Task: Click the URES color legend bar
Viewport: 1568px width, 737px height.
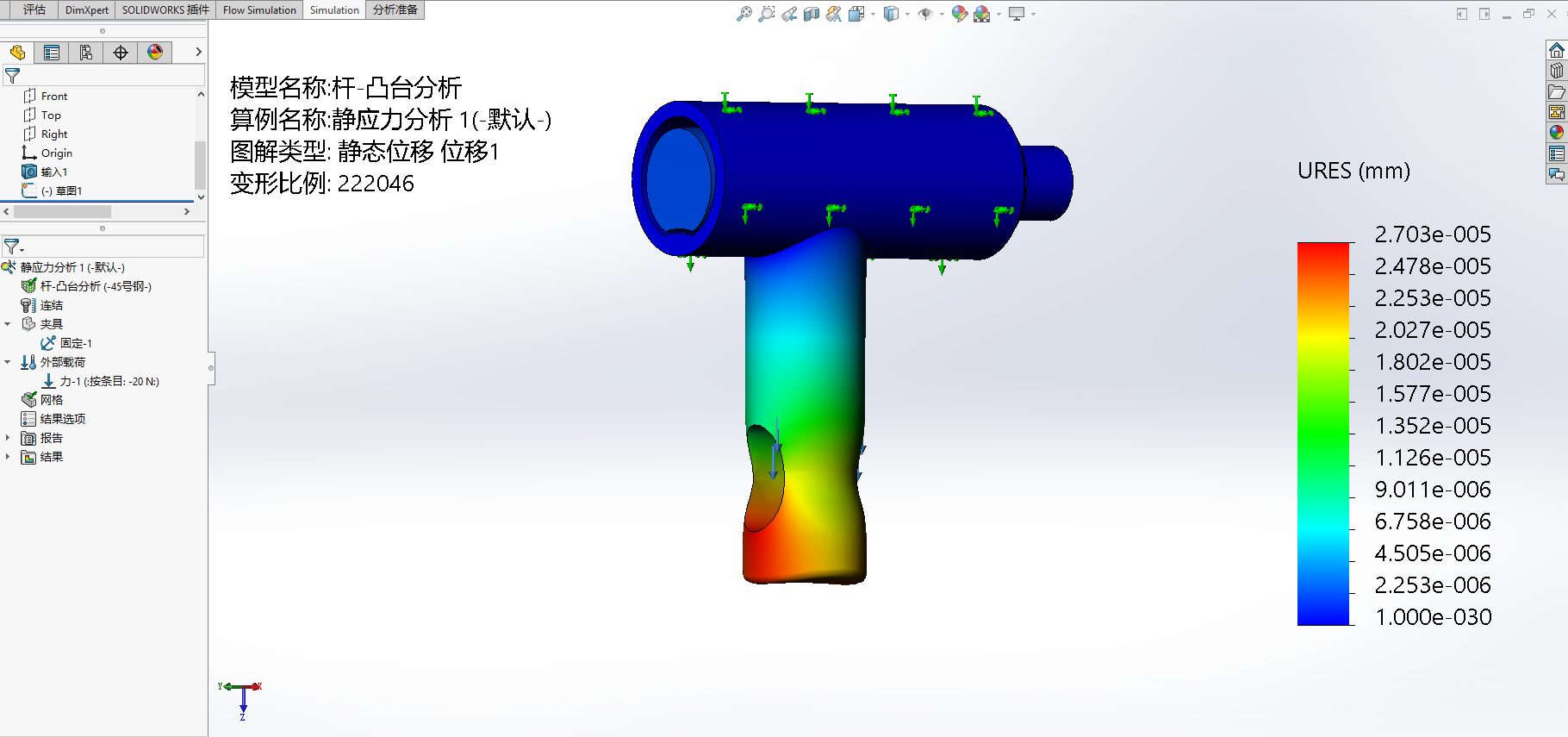Action: (x=1322, y=434)
